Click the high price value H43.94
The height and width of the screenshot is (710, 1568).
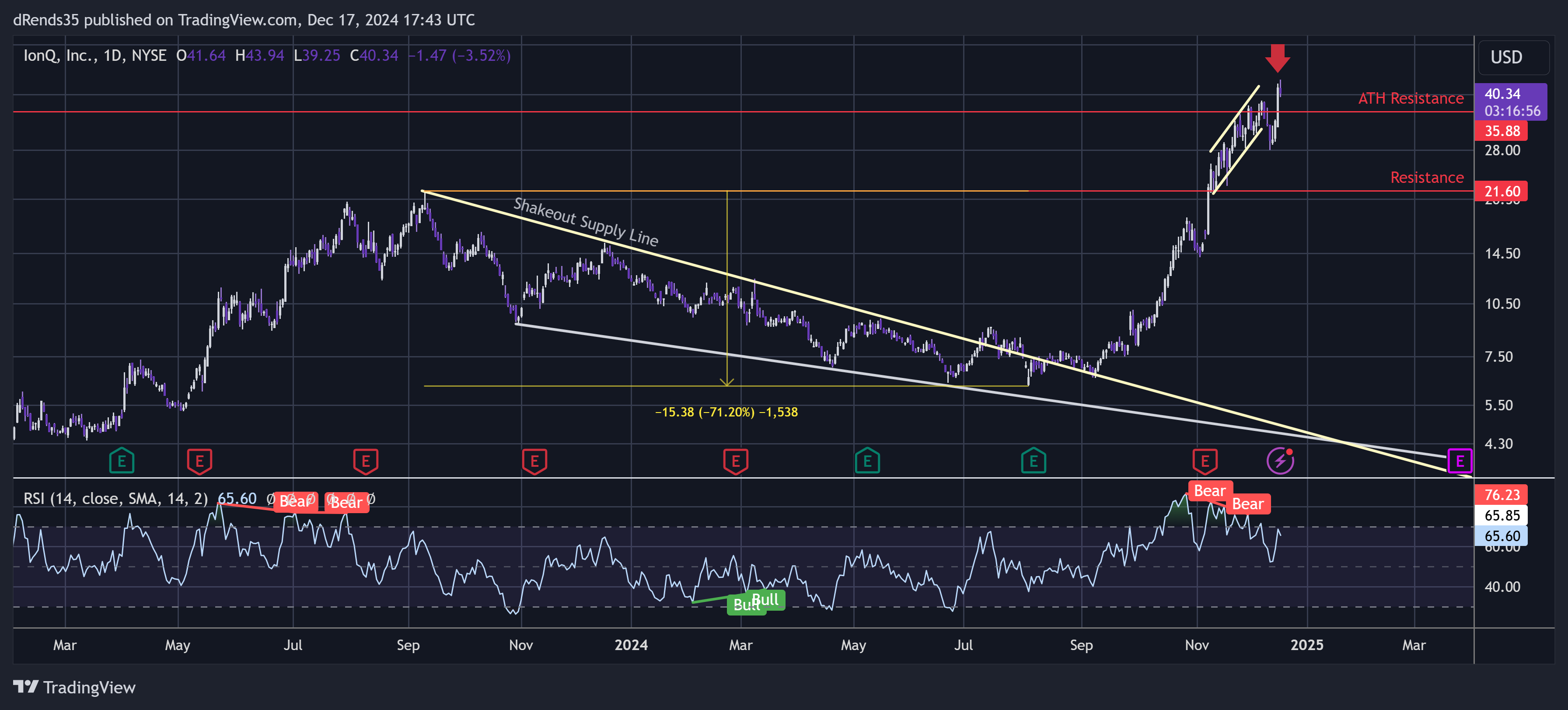[259, 56]
